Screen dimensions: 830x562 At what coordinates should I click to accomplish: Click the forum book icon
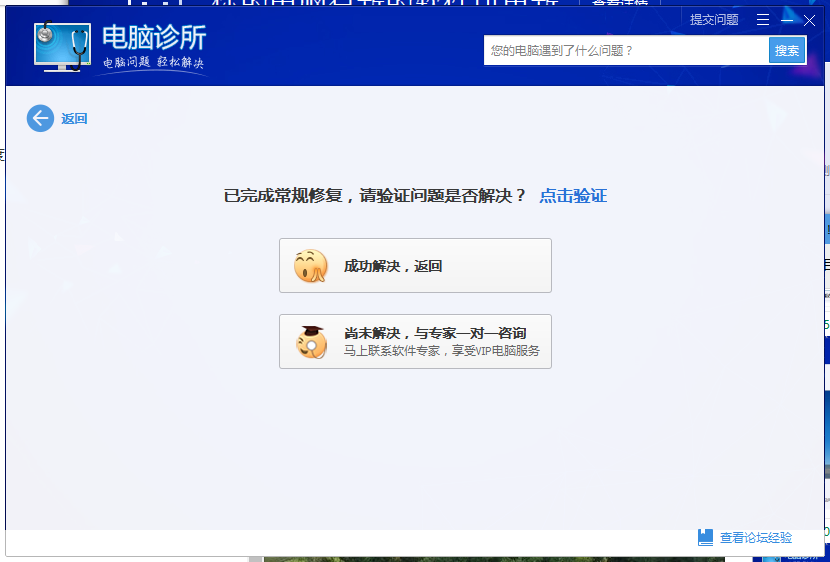pos(705,537)
